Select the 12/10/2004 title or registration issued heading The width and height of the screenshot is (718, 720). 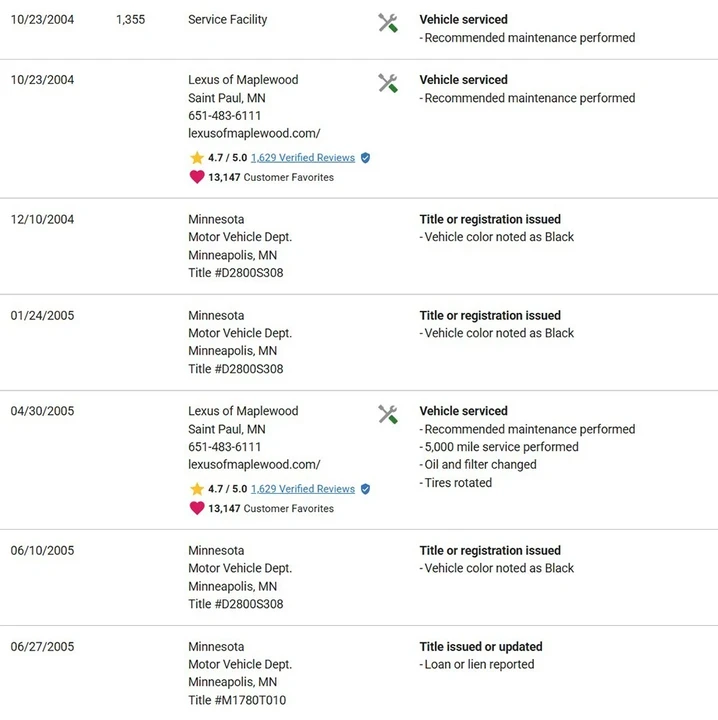point(490,219)
